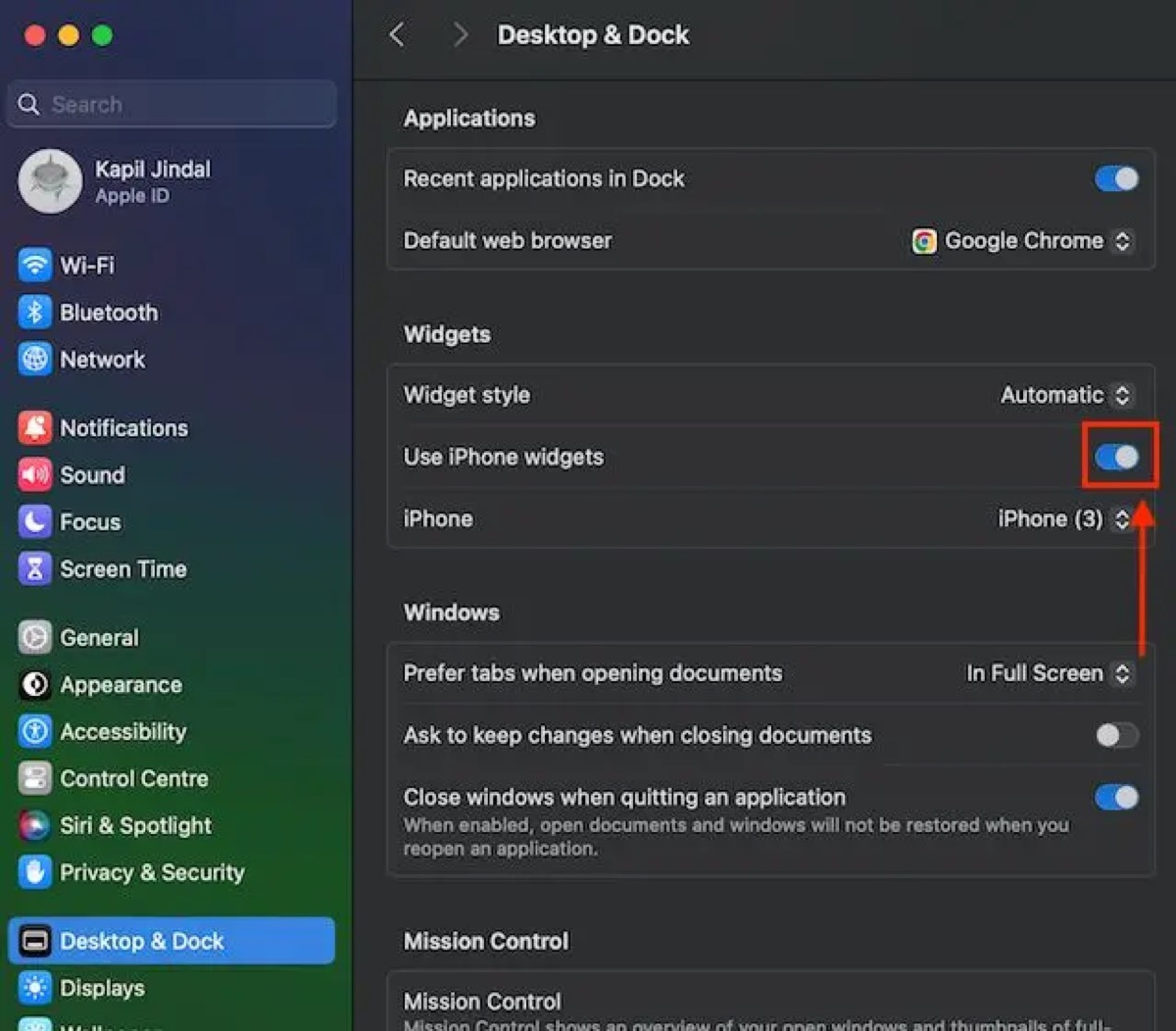
Task: Open Screen Time settings
Action: tap(171, 568)
